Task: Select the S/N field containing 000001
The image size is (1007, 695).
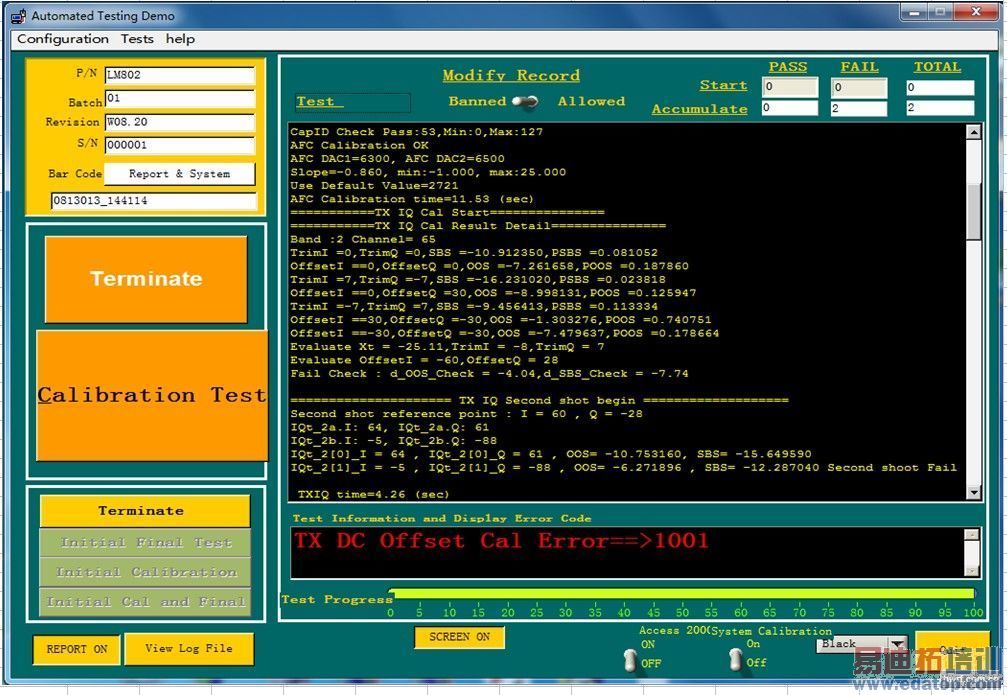Action: click(179, 145)
